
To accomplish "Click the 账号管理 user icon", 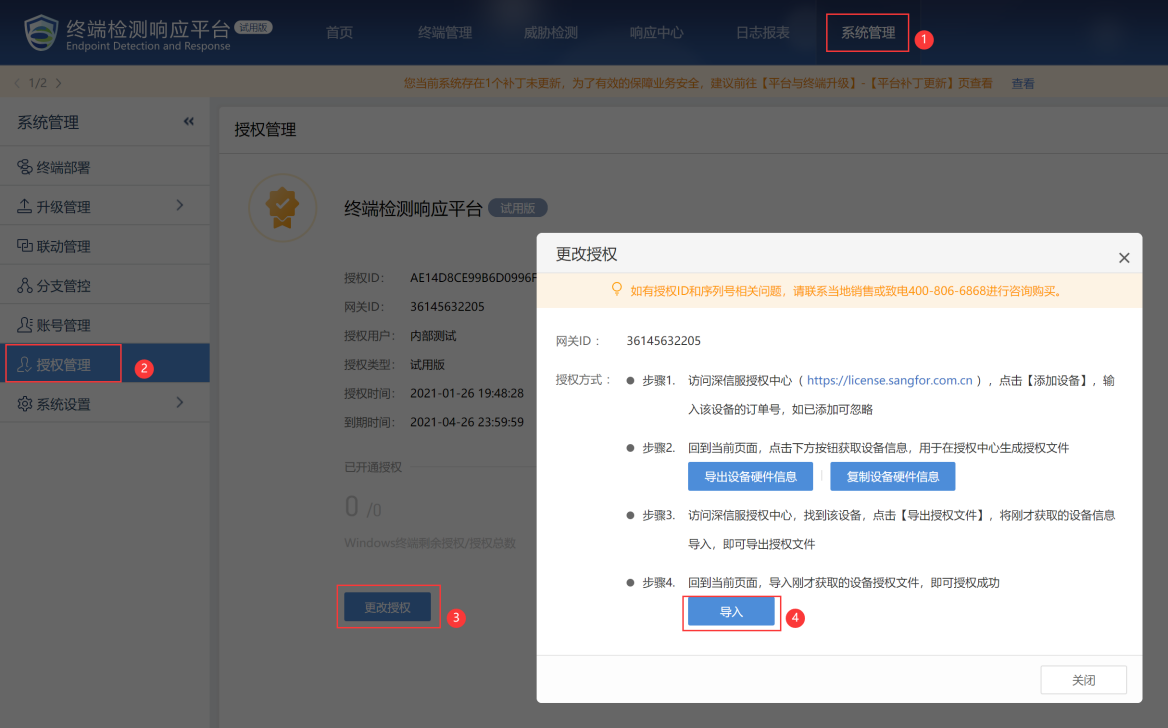I will [x=25, y=325].
